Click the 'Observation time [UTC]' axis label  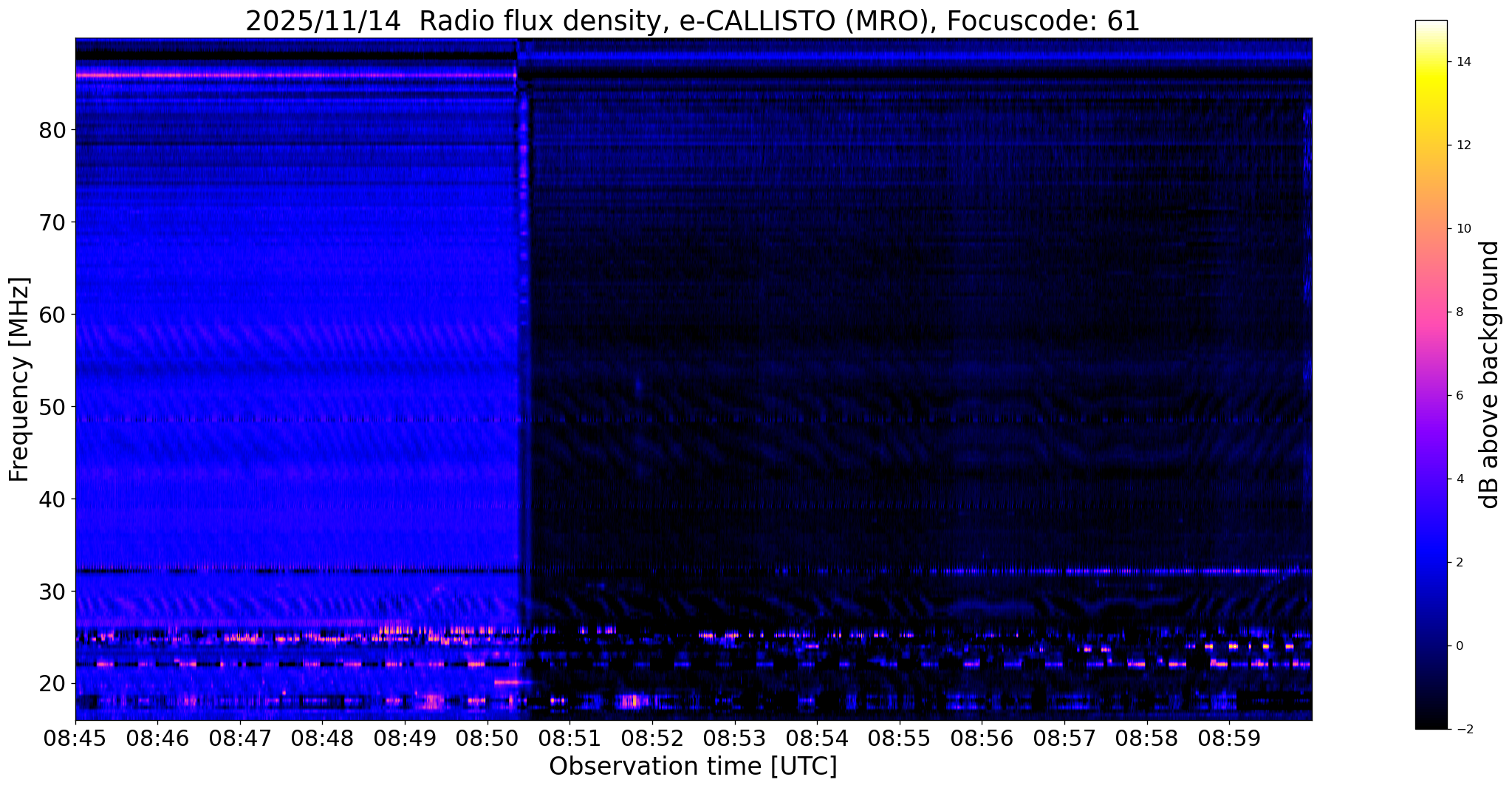[693, 767]
